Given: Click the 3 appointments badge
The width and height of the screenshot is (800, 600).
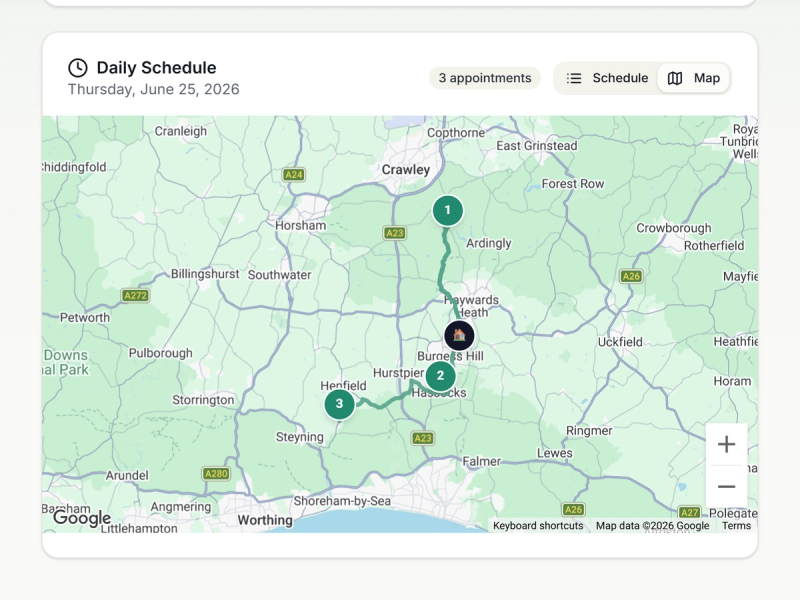Looking at the screenshot, I should pos(485,78).
